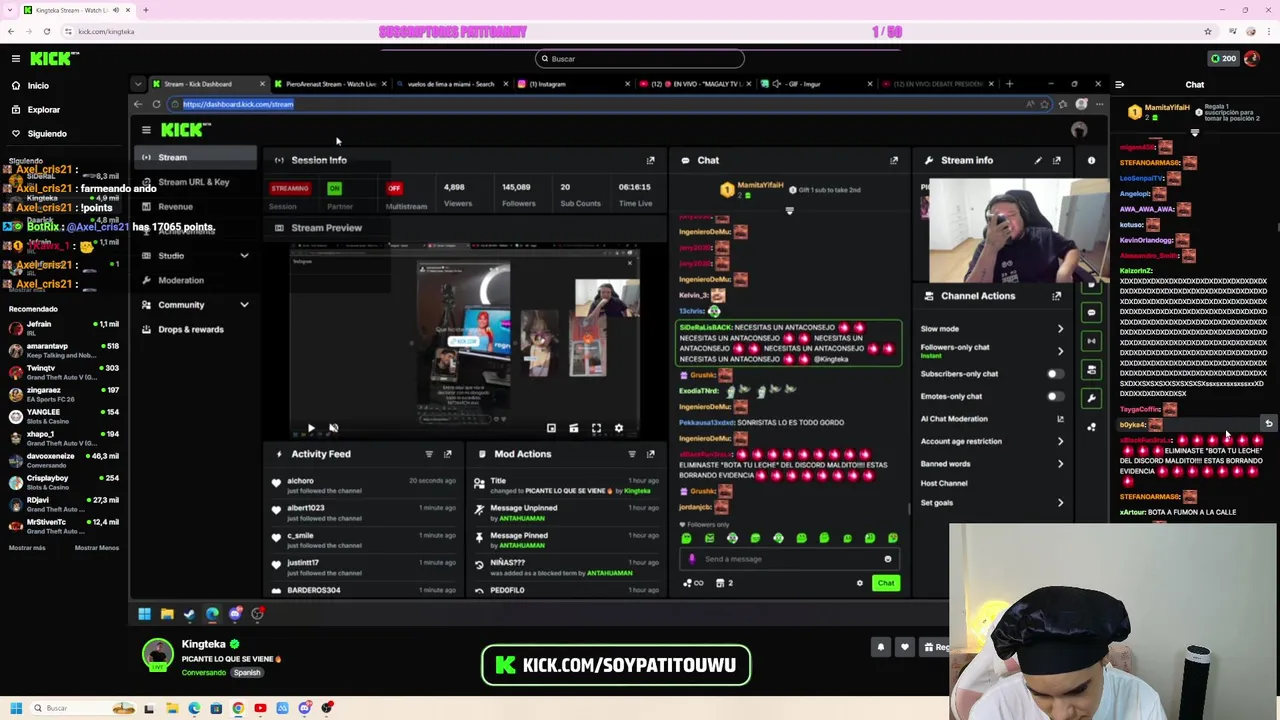
Task: Open Followers-only chat options
Action: 992,351
